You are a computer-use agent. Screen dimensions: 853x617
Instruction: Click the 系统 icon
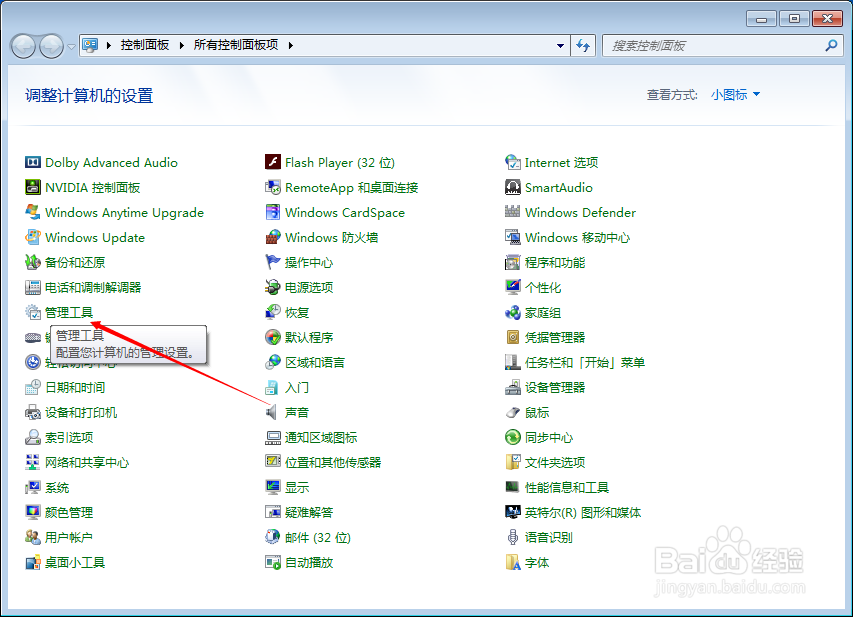tap(33, 488)
